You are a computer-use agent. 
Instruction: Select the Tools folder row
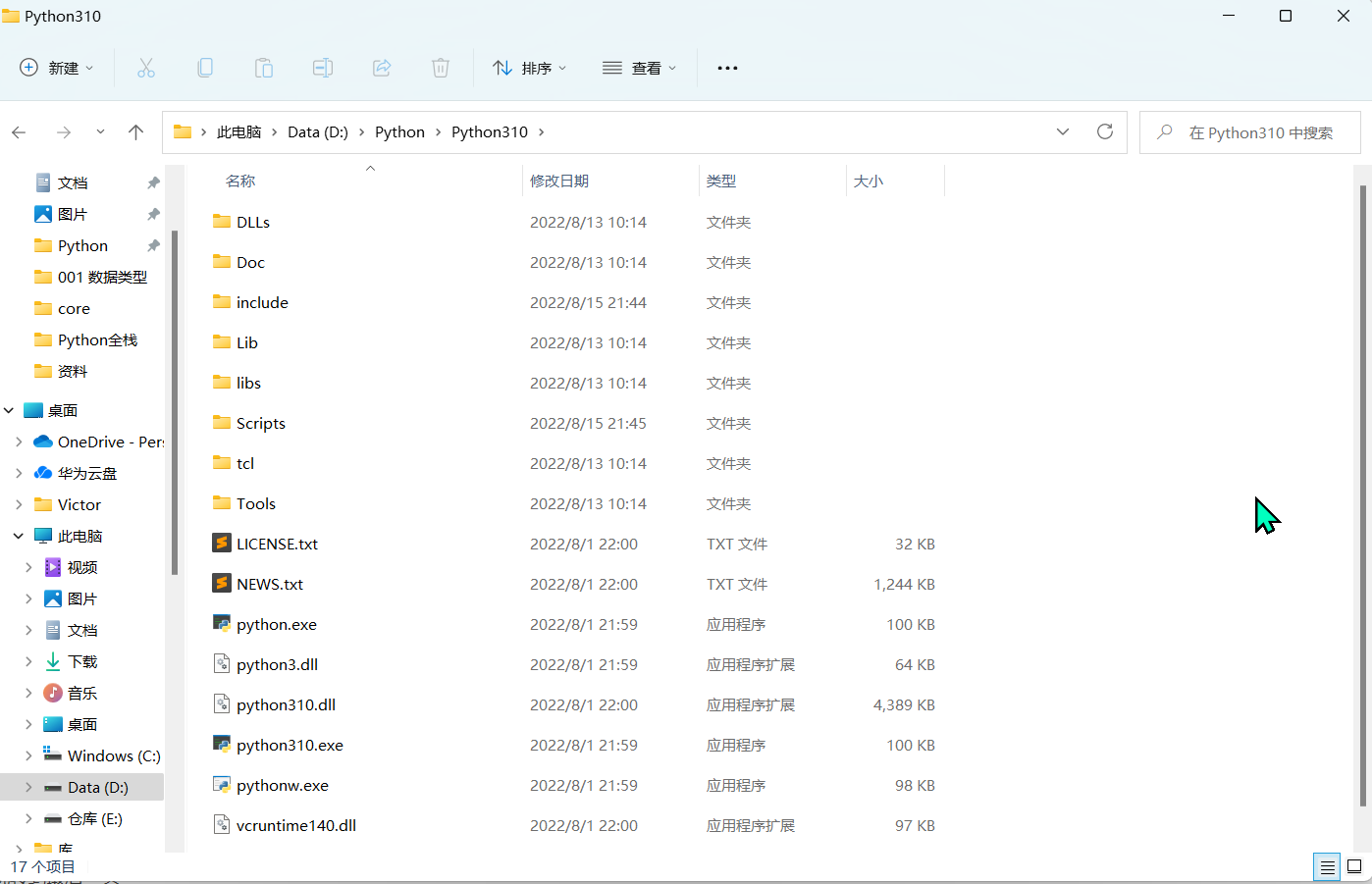pos(575,503)
